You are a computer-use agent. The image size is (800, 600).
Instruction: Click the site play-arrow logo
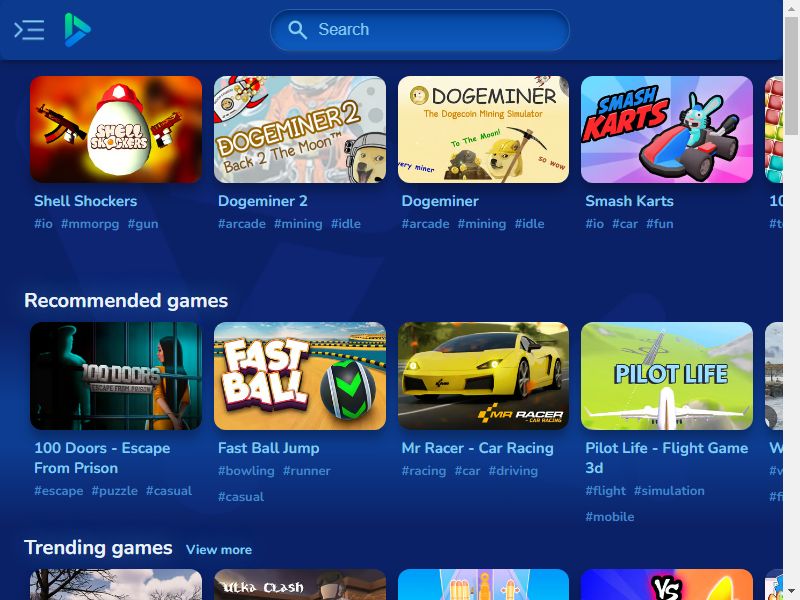(77, 30)
